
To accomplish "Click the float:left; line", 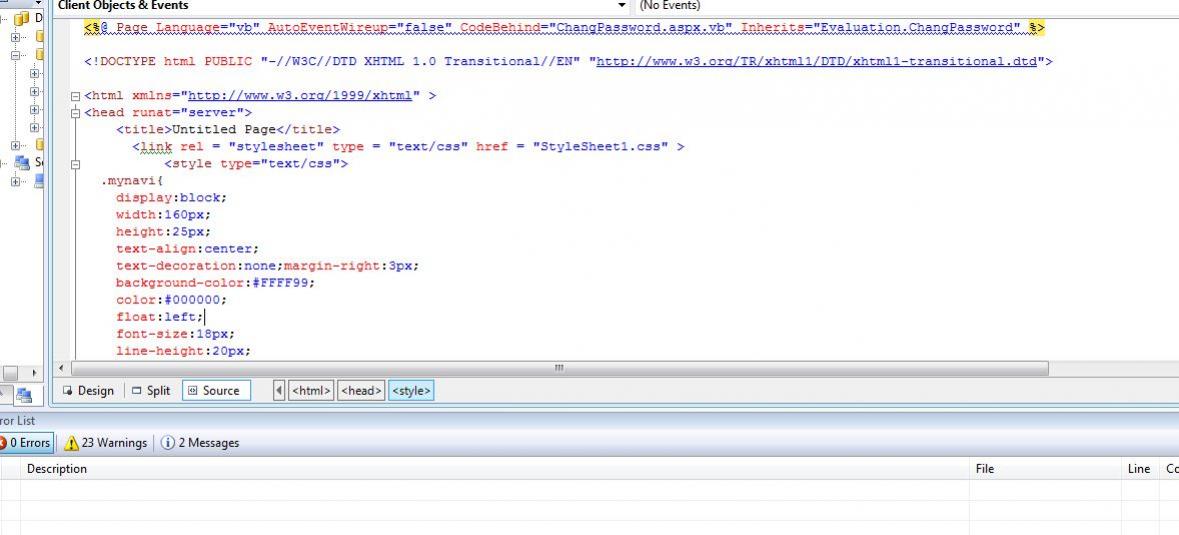I will [159, 317].
